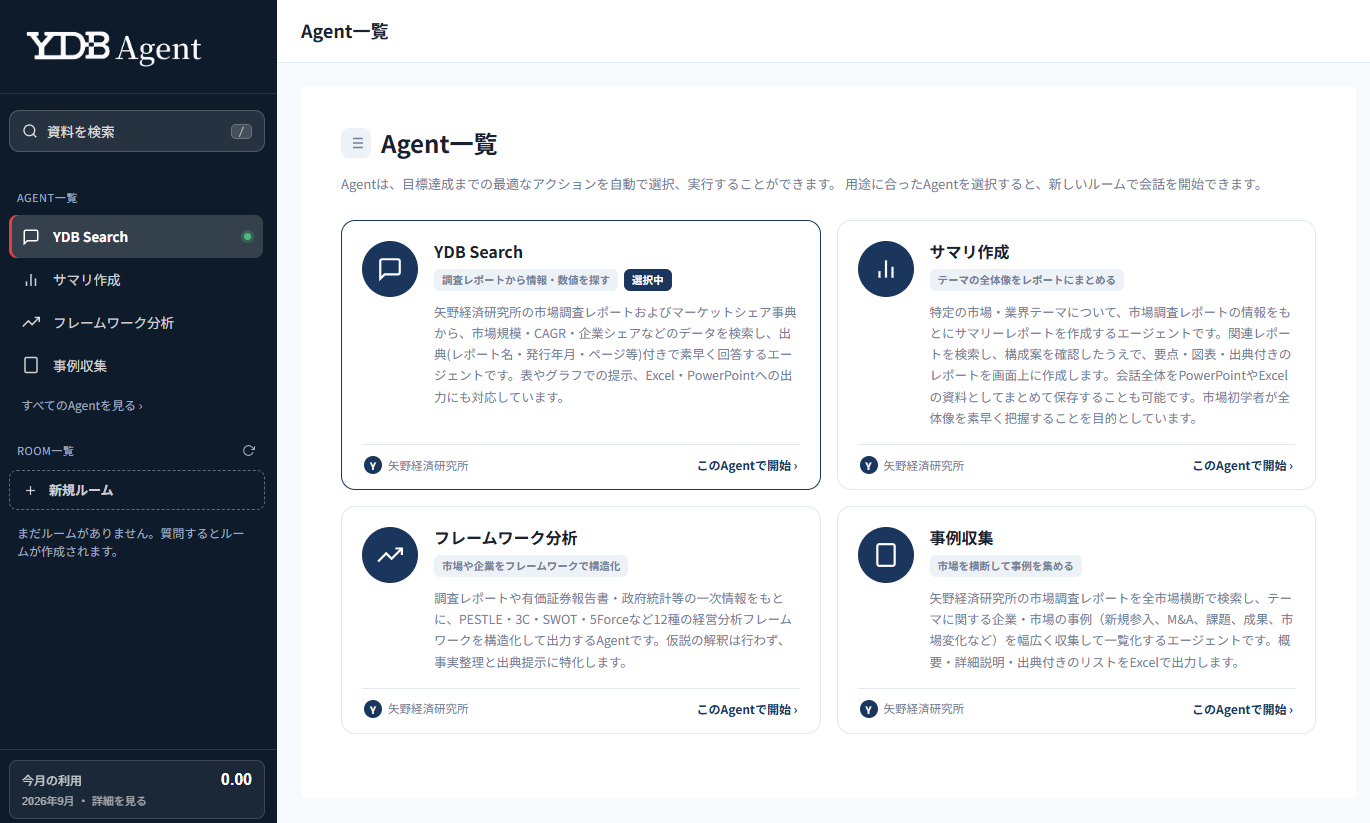Click the 市場や企業をフレームワークで構造化 tag
Viewport: 1370px width, 823px height.
point(531,566)
